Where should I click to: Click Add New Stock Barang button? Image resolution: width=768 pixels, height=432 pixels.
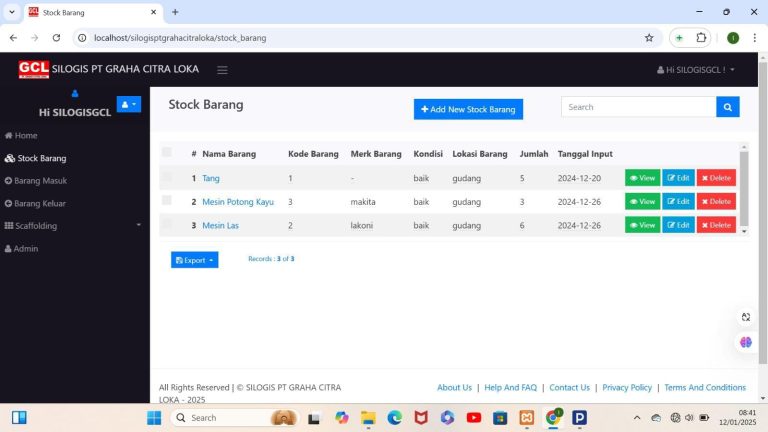pyautogui.click(x=468, y=109)
